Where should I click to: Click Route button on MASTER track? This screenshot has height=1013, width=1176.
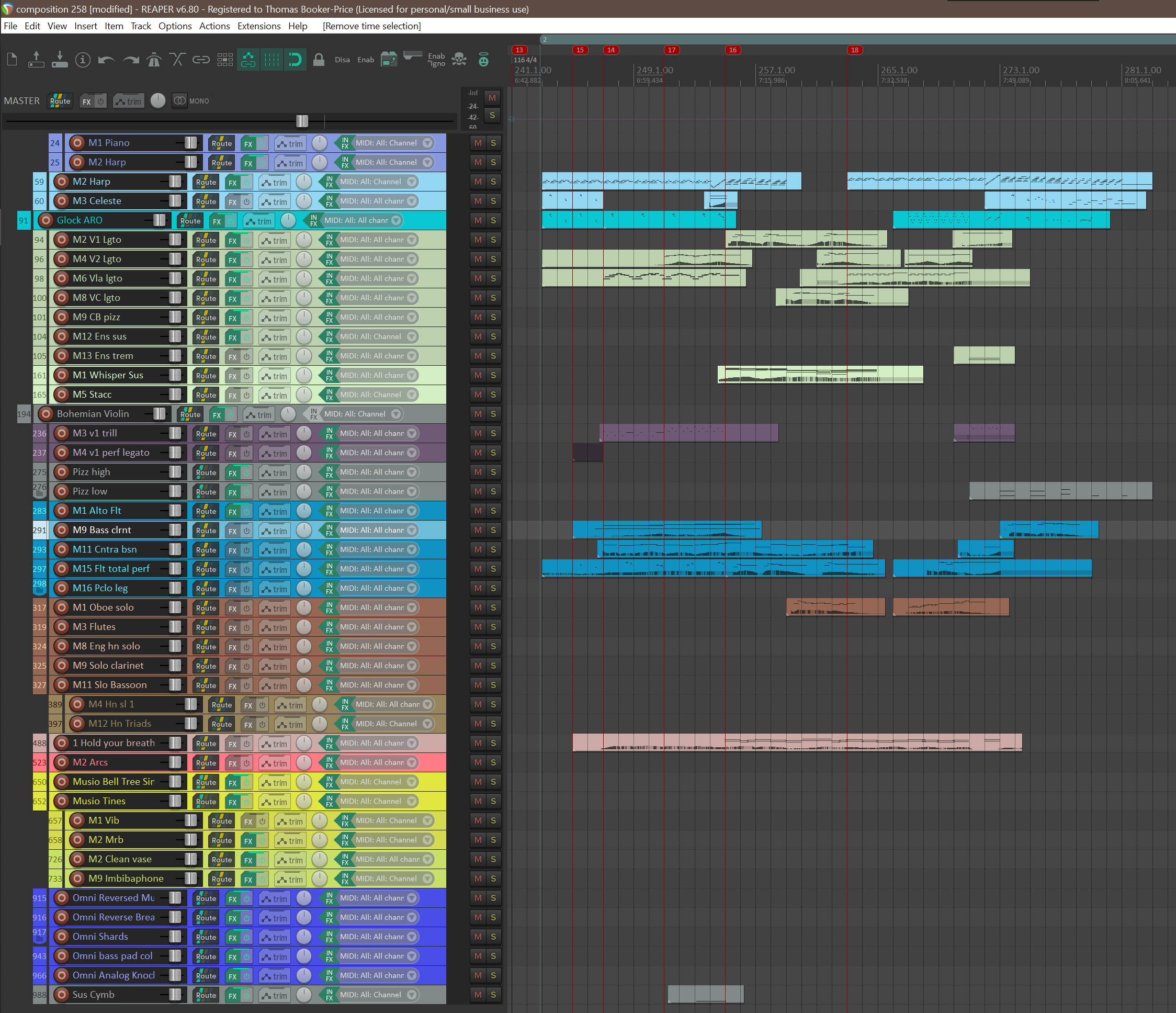(x=60, y=101)
